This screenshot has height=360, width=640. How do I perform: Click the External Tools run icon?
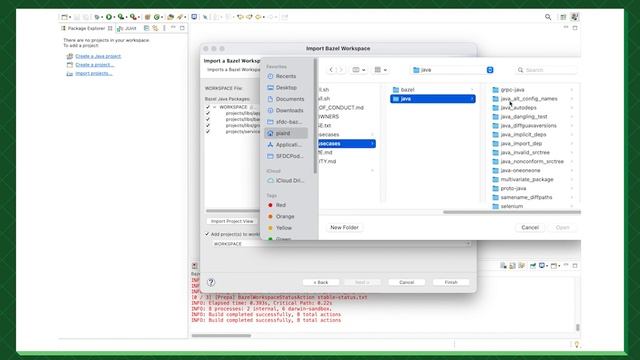(x=133, y=17)
